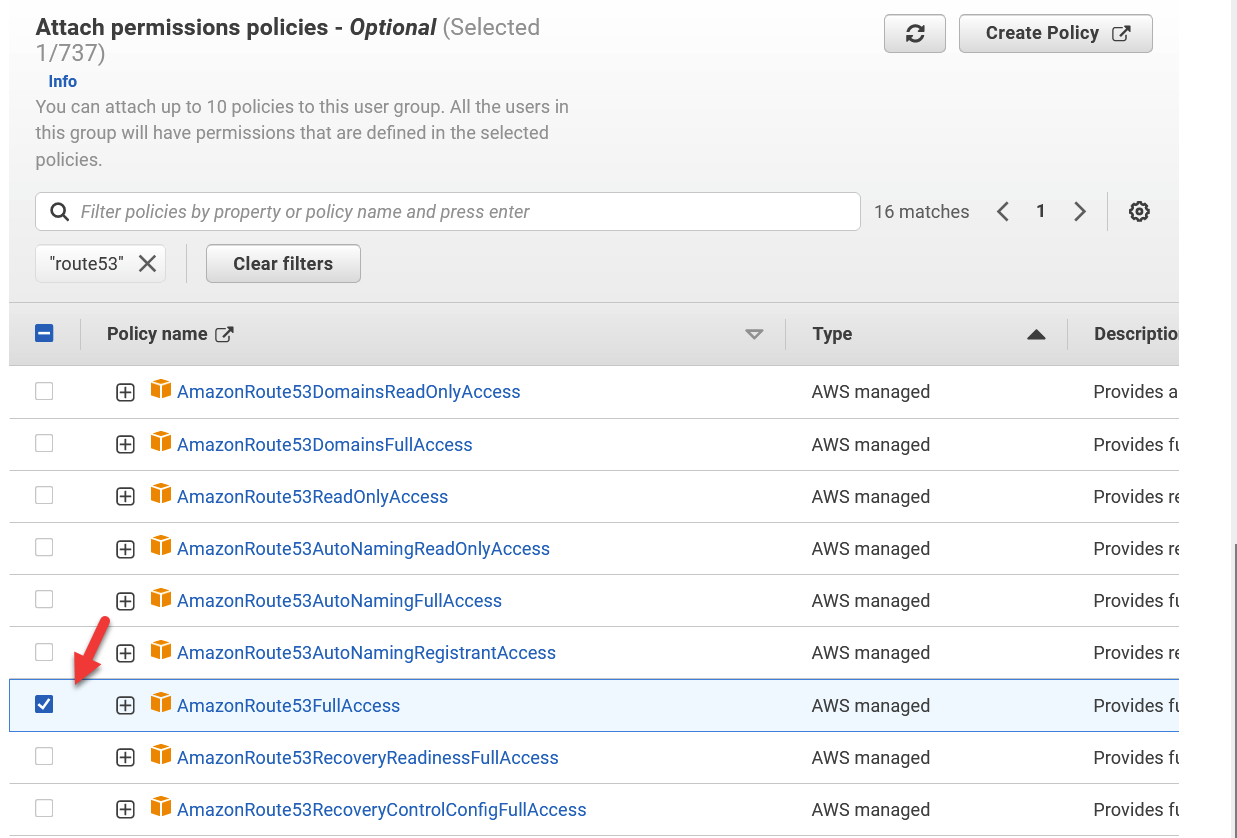Click the "16 matches" count text
Viewport: 1237px width, 838px height.
(x=922, y=212)
